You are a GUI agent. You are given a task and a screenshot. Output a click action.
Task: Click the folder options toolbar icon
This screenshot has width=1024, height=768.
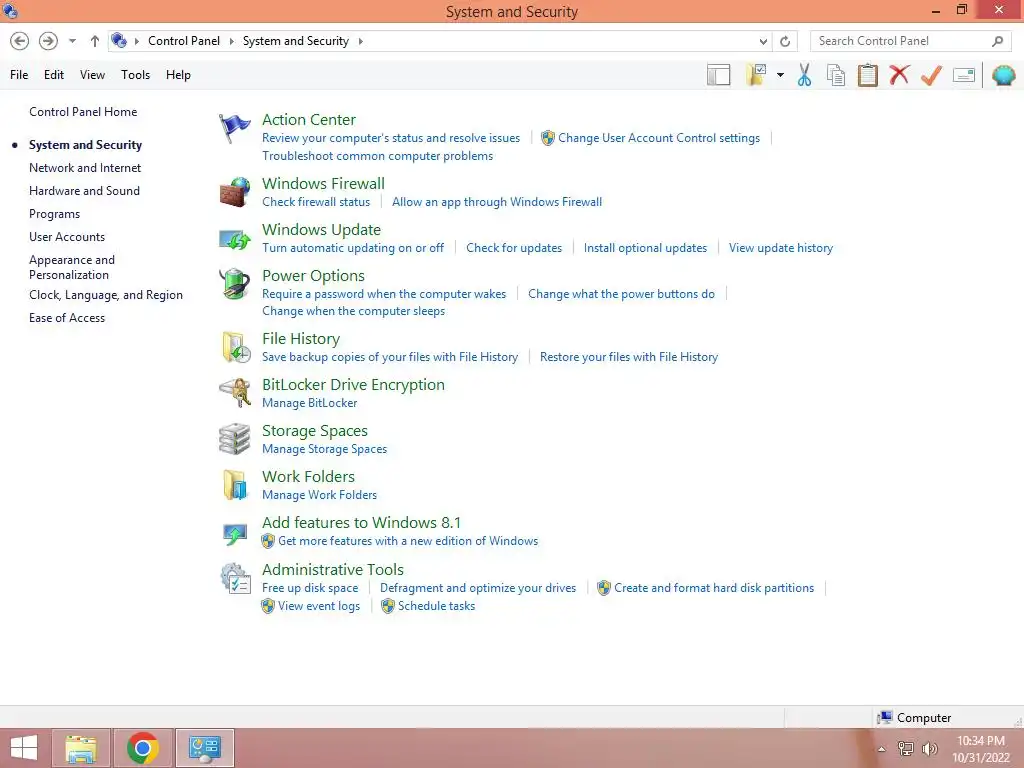[756, 75]
